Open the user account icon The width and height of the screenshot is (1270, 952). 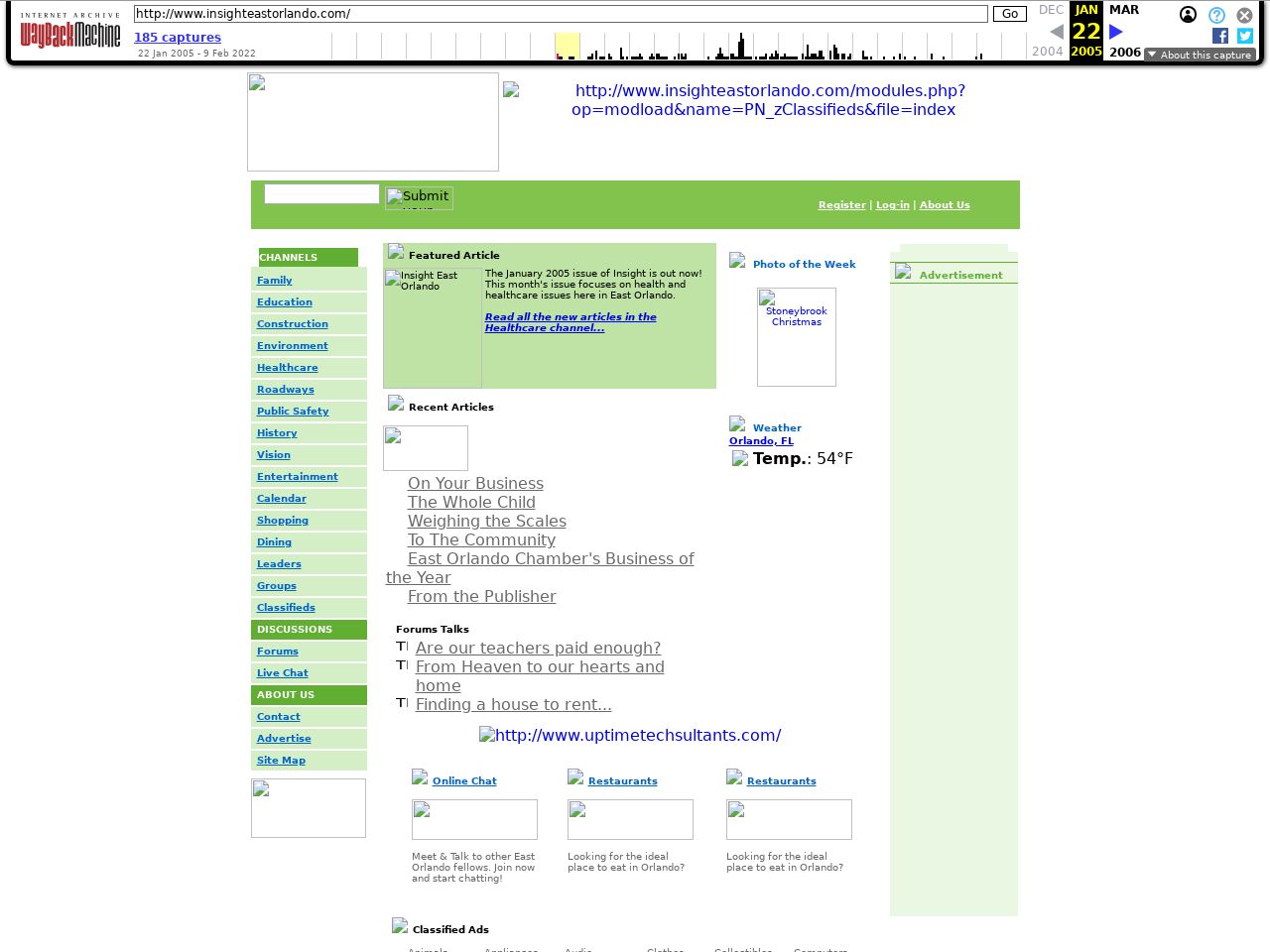[1188, 15]
